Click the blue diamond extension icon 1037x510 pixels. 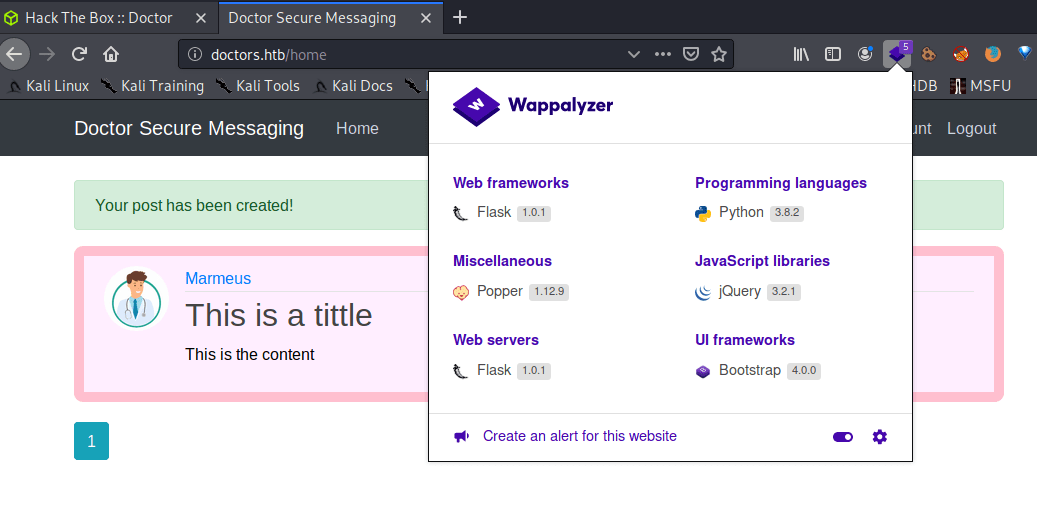pyautogui.click(x=1024, y=53)
